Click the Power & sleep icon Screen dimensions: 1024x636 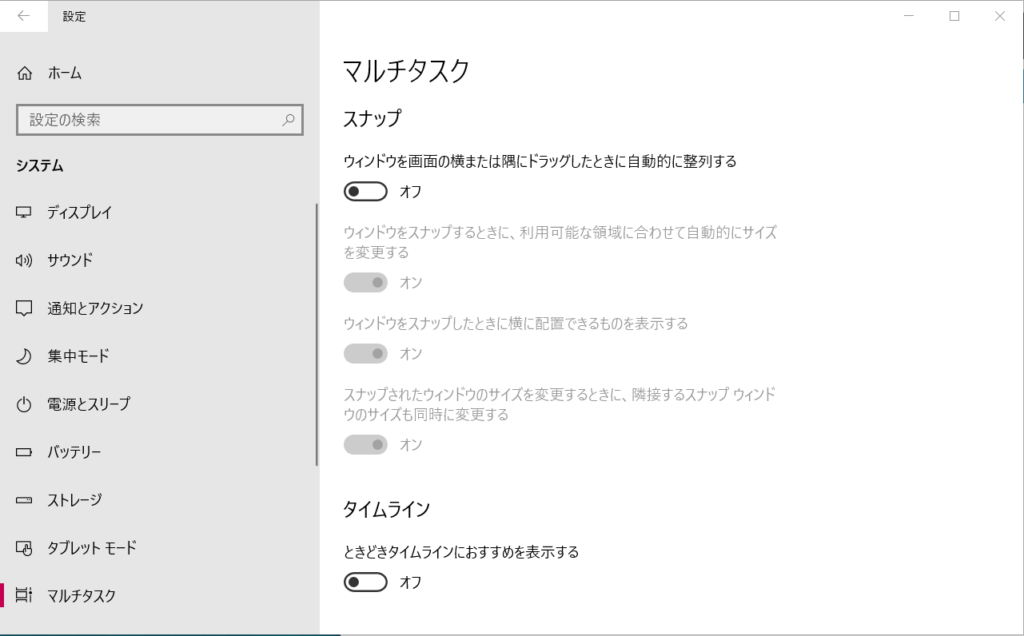24,404
